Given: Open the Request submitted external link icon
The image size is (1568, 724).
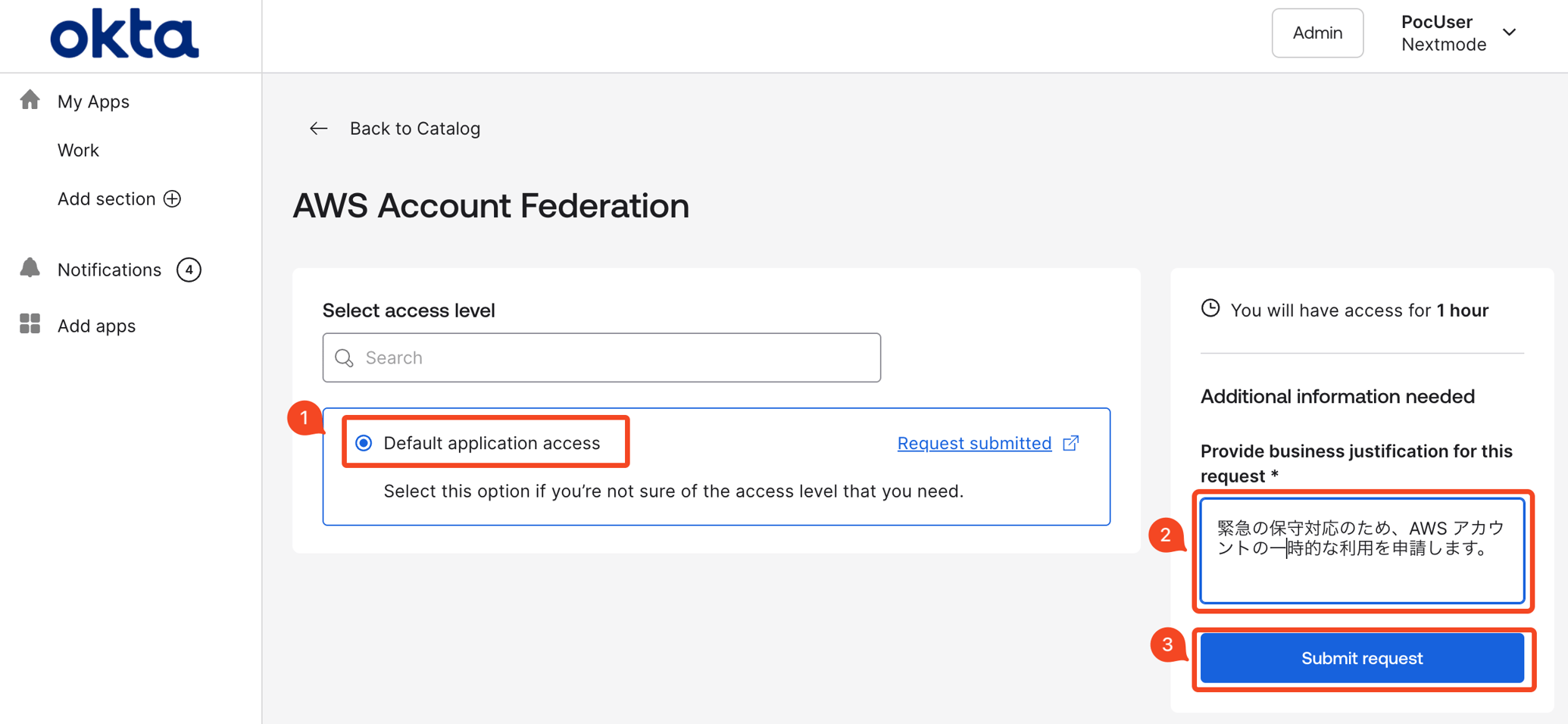Looking at the screenshot, I should [x=1070, y=442].
